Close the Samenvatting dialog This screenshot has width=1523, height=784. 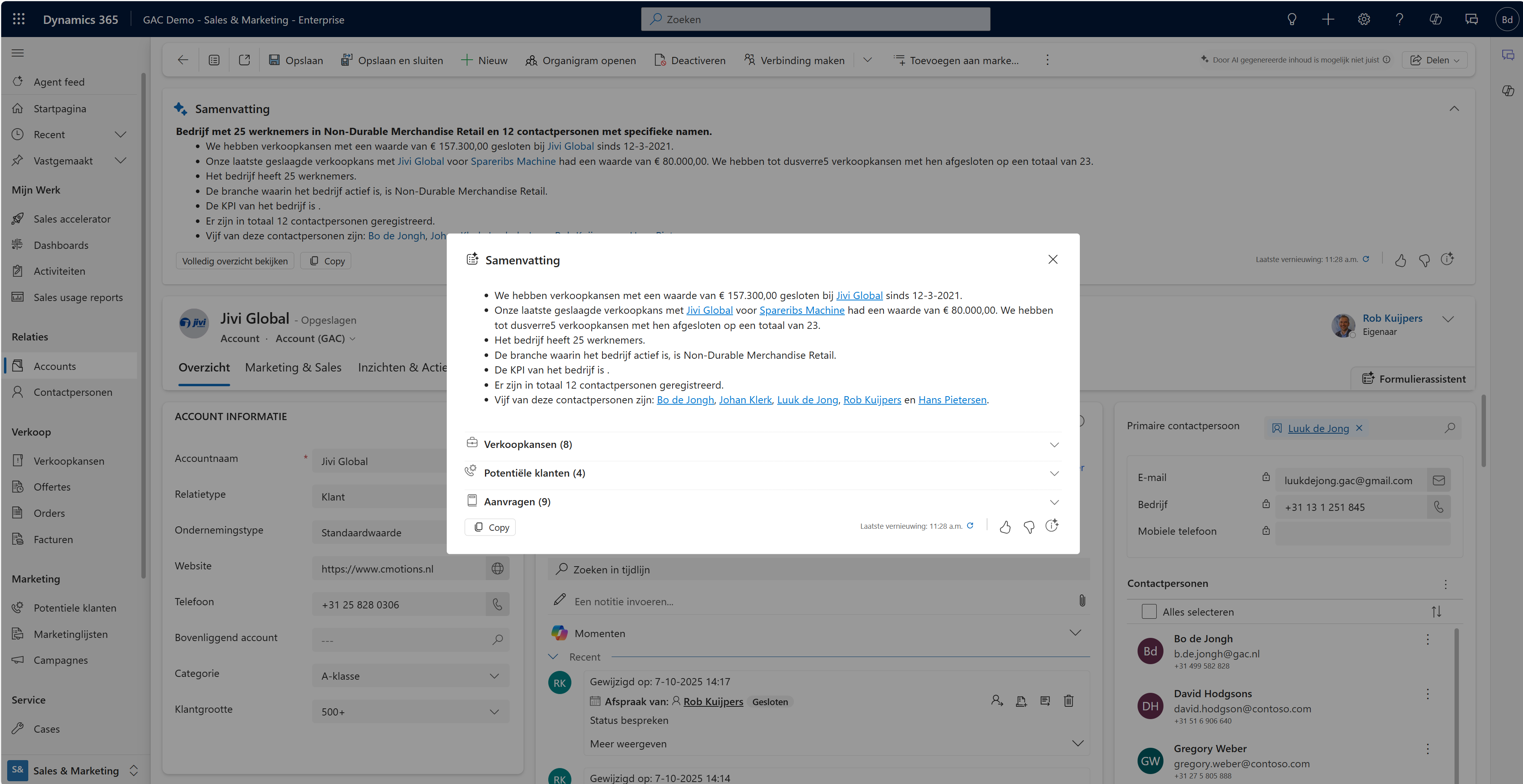1052,260
